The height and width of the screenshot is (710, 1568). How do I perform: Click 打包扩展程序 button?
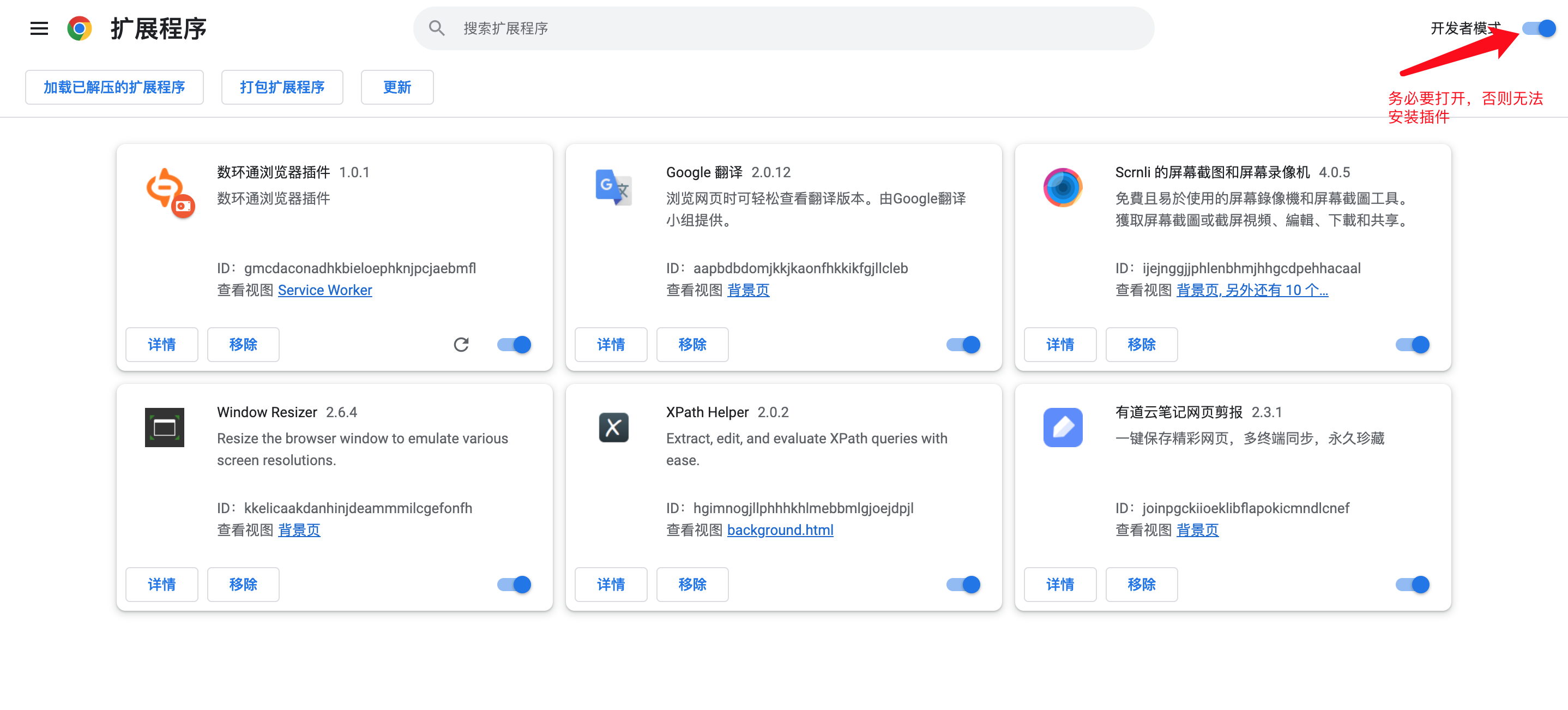pyautogui.click(x=282, y=87)
